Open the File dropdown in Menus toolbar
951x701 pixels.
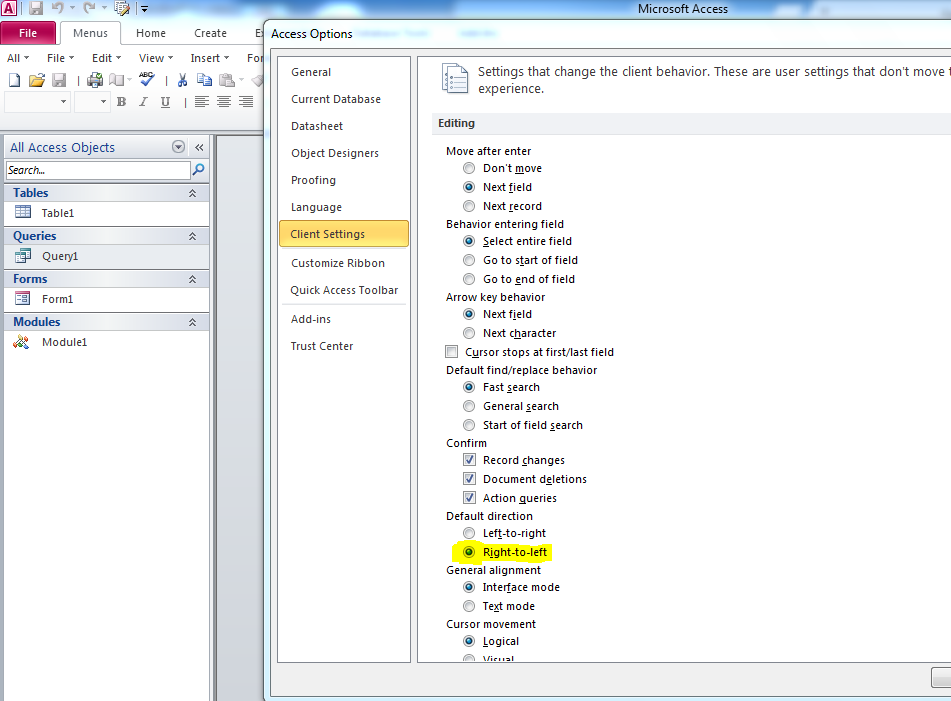point(60,58)
